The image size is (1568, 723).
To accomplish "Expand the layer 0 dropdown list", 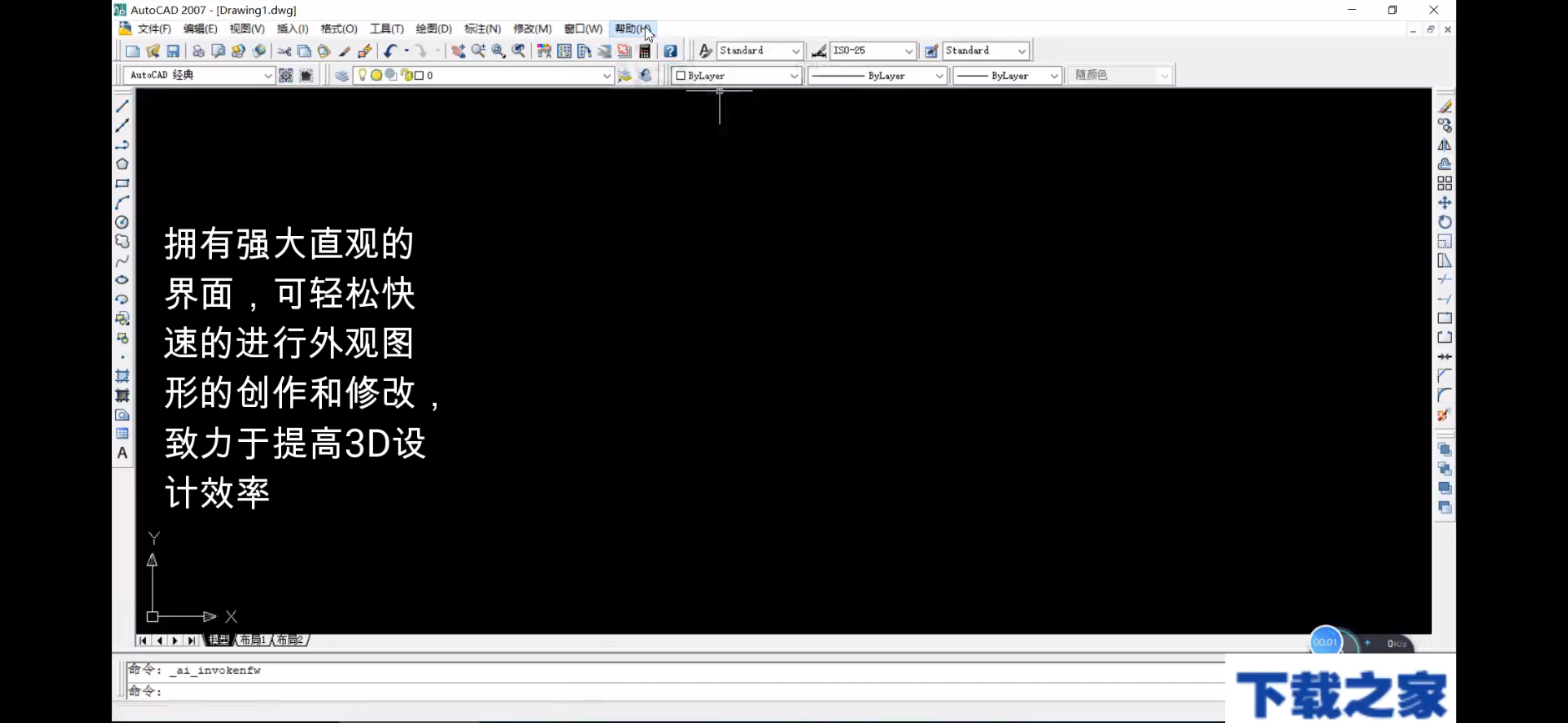I will pos(606,75).
